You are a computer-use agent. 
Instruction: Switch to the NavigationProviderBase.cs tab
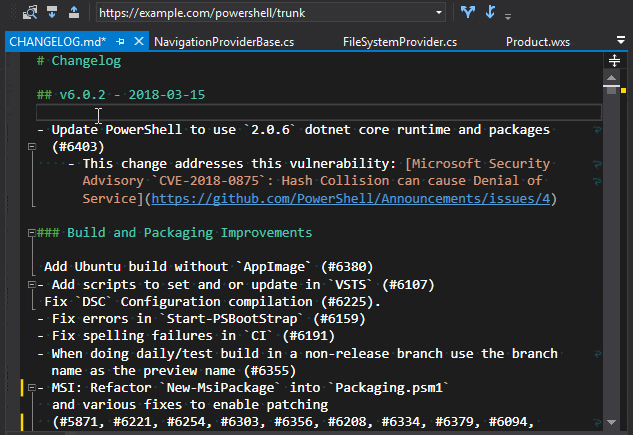224,42
